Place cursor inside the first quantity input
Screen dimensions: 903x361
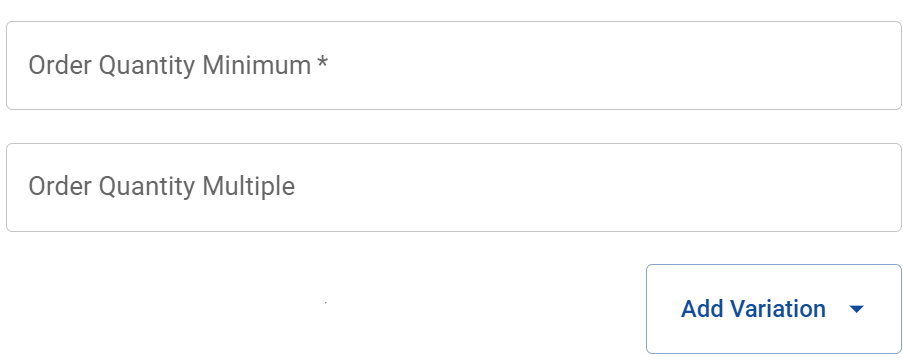coord(454,66)
